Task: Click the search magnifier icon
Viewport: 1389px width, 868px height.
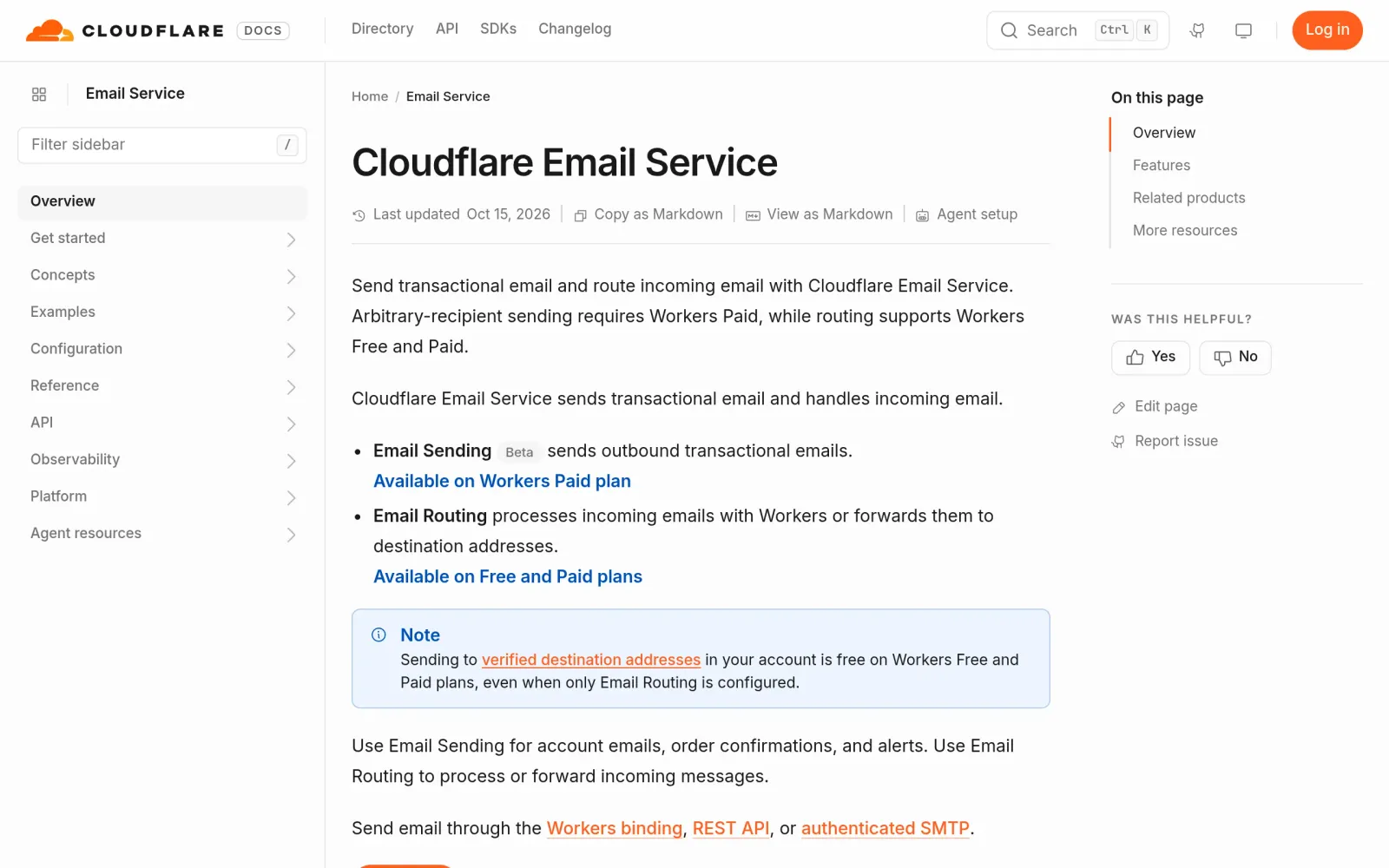Action: [x=1009, y=30]
